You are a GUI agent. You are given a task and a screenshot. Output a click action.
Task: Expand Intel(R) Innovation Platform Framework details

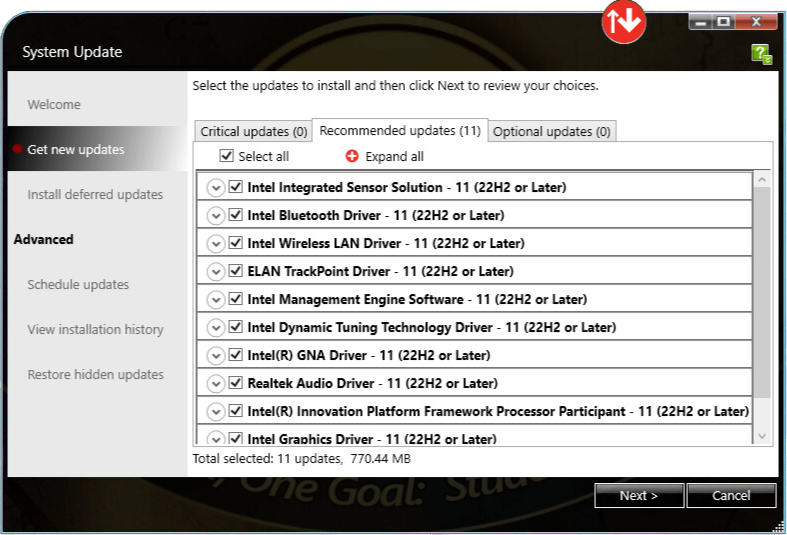pos(216,412)
